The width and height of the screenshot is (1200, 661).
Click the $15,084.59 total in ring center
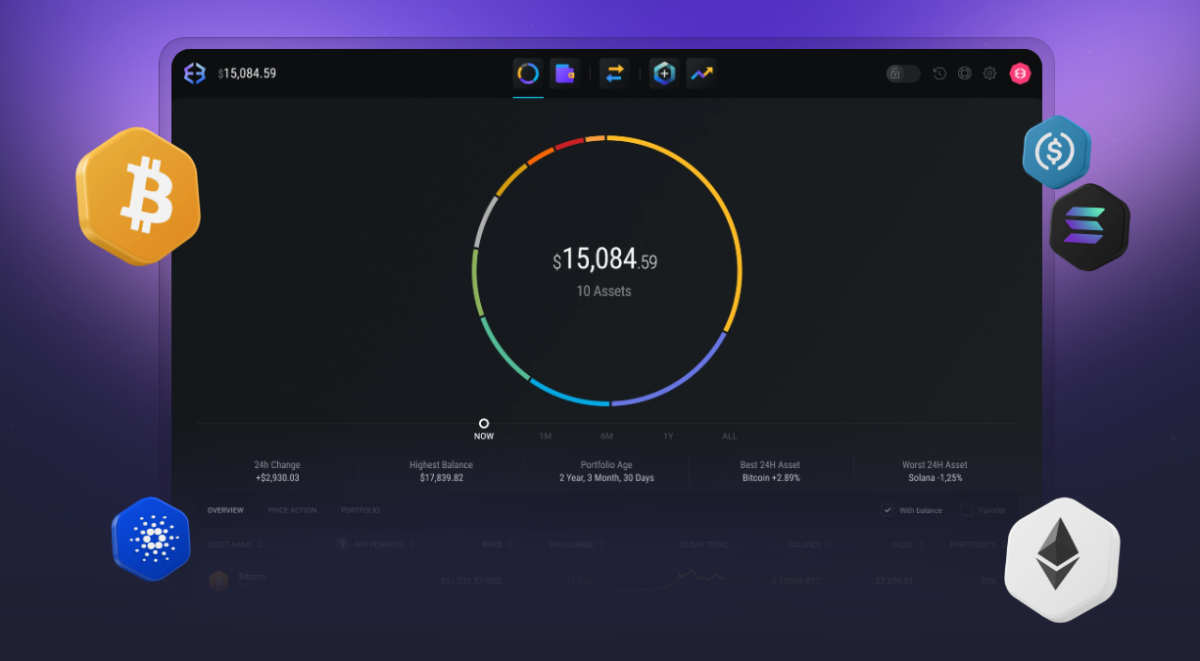(605, 260)
